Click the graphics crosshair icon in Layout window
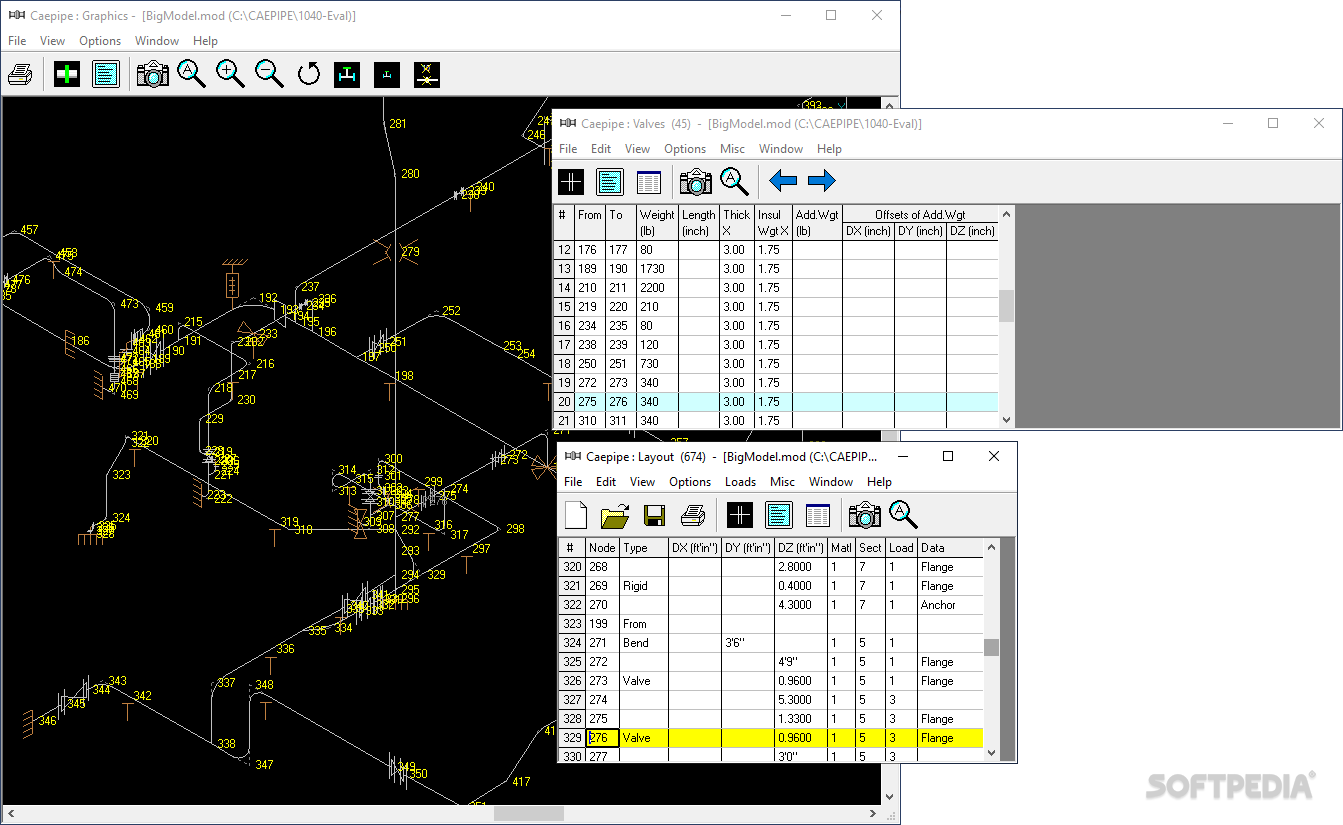 [740, 515]
